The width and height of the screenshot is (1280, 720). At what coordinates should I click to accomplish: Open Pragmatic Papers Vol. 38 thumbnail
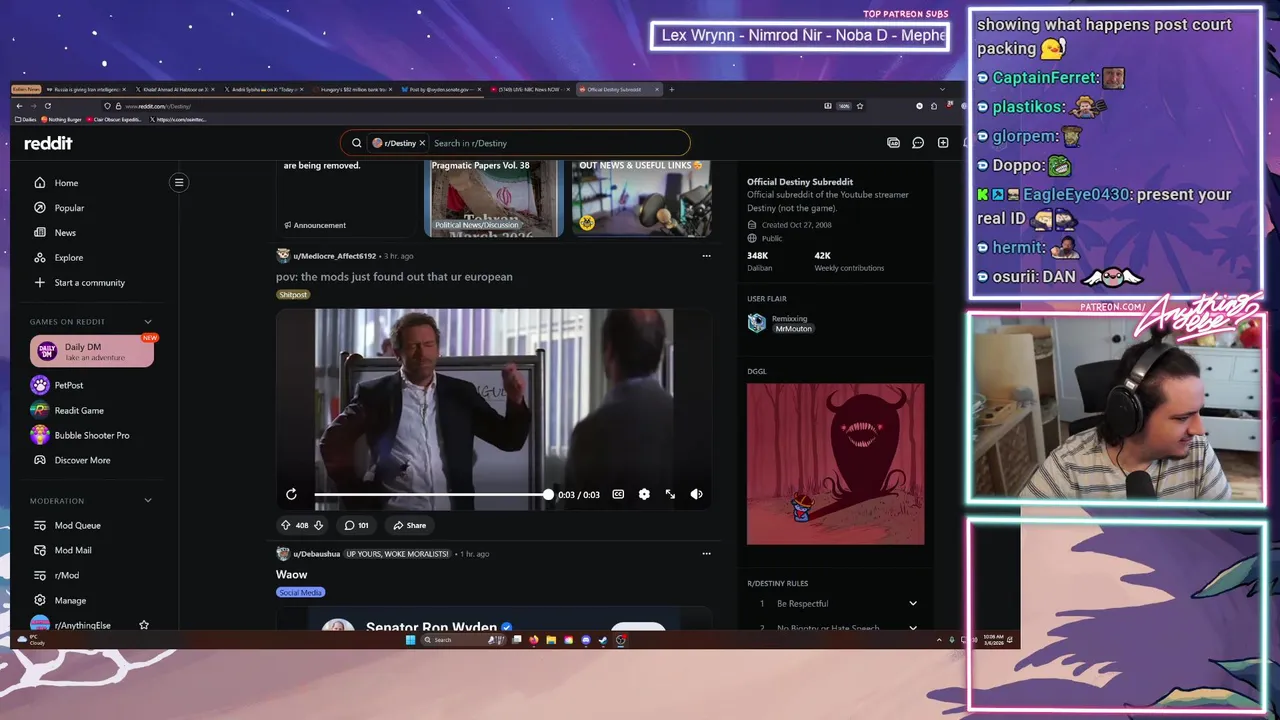pos(494,198)
